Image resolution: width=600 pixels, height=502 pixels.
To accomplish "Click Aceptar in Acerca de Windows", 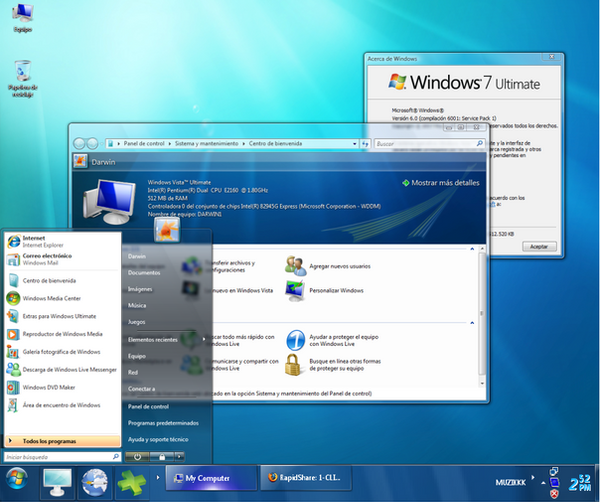I will (539, 246).
